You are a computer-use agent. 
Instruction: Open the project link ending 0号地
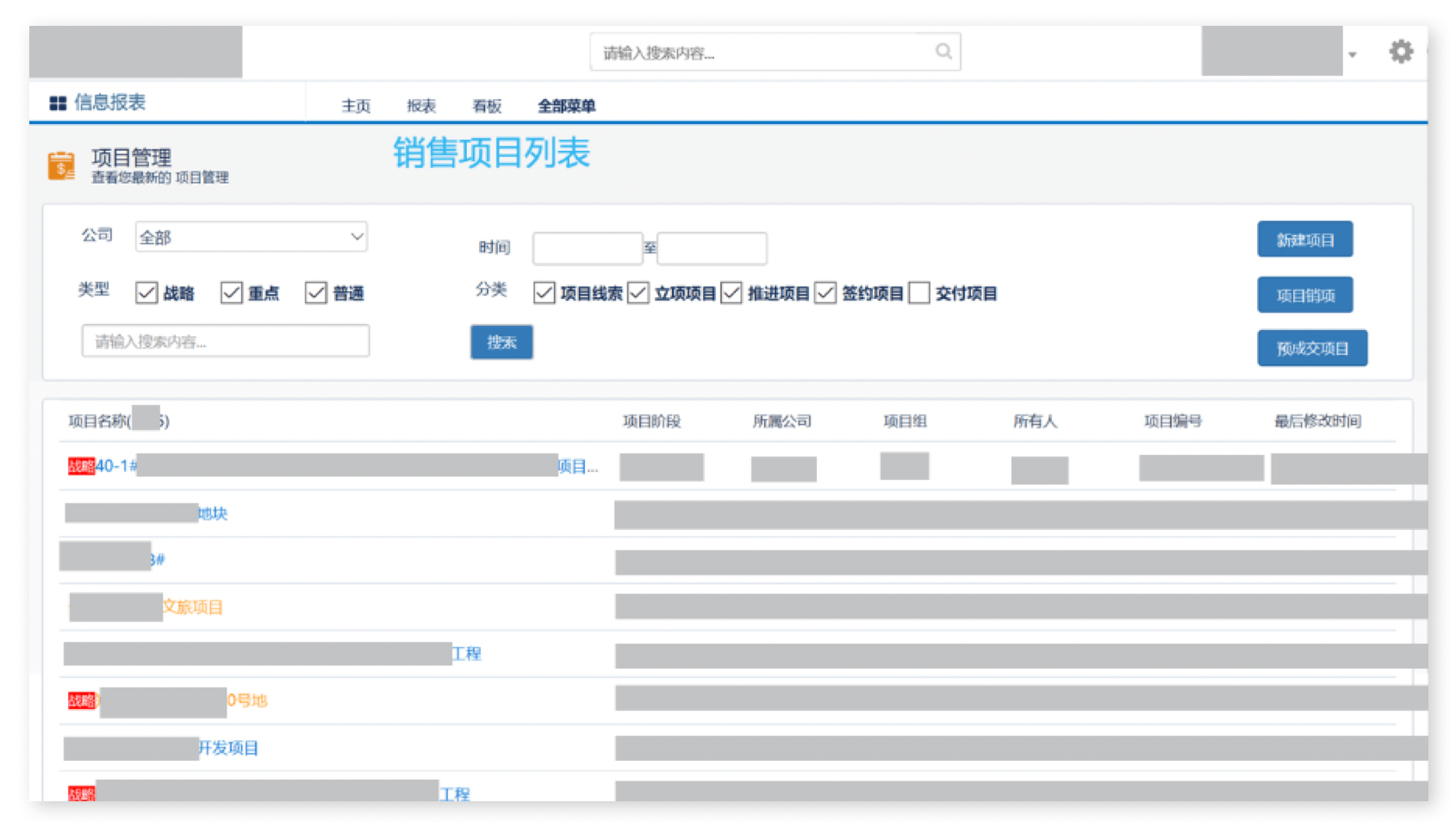168,700
